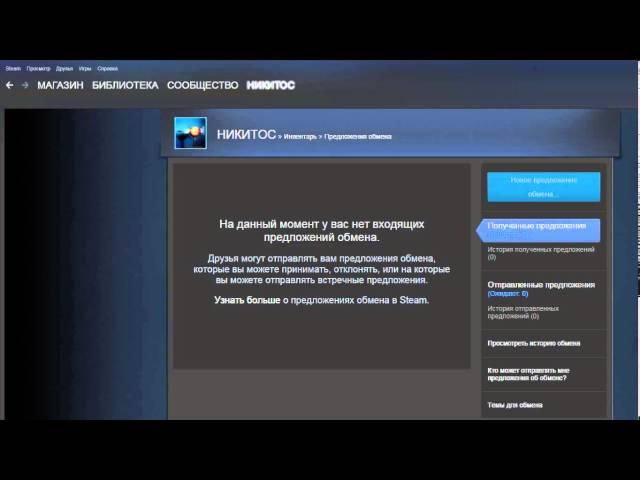The width and height of the screenshot is (640, 480).
Task: Open the НИКИТОС profile name link in header
Action: [246, 134]
